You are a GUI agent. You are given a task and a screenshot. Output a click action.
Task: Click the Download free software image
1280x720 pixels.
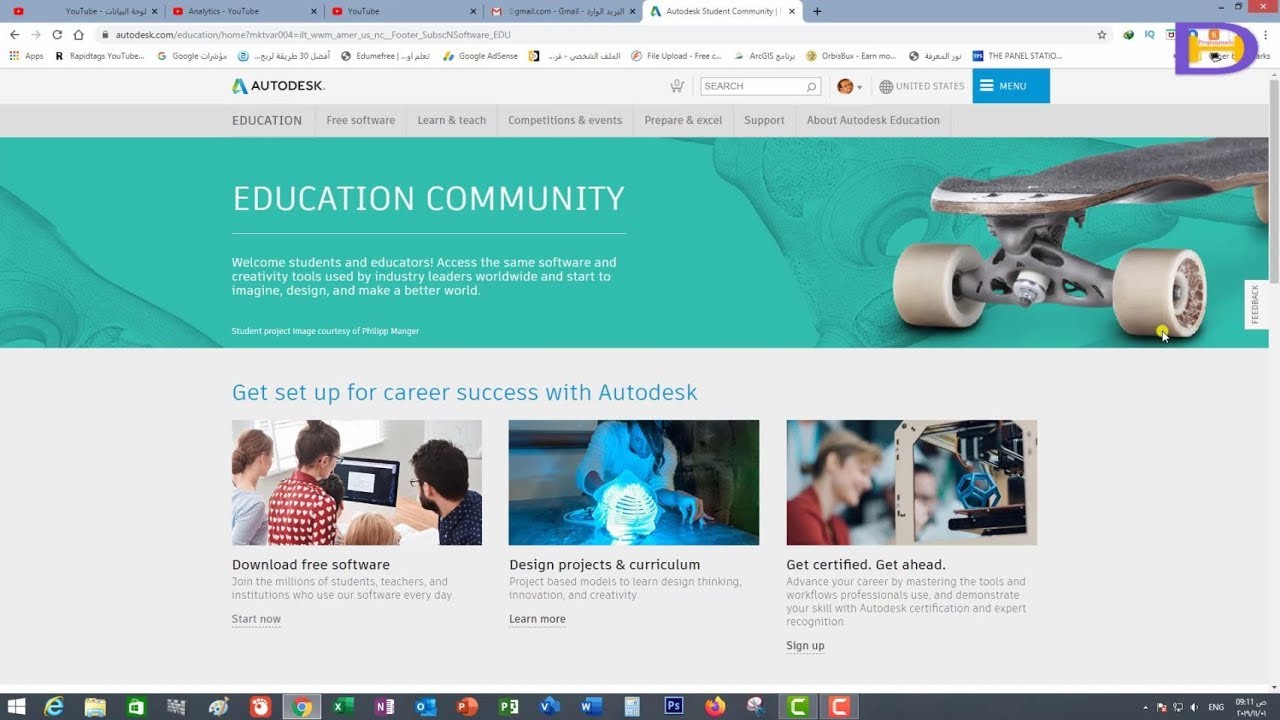pyautogui.click(x=357, y=482)
